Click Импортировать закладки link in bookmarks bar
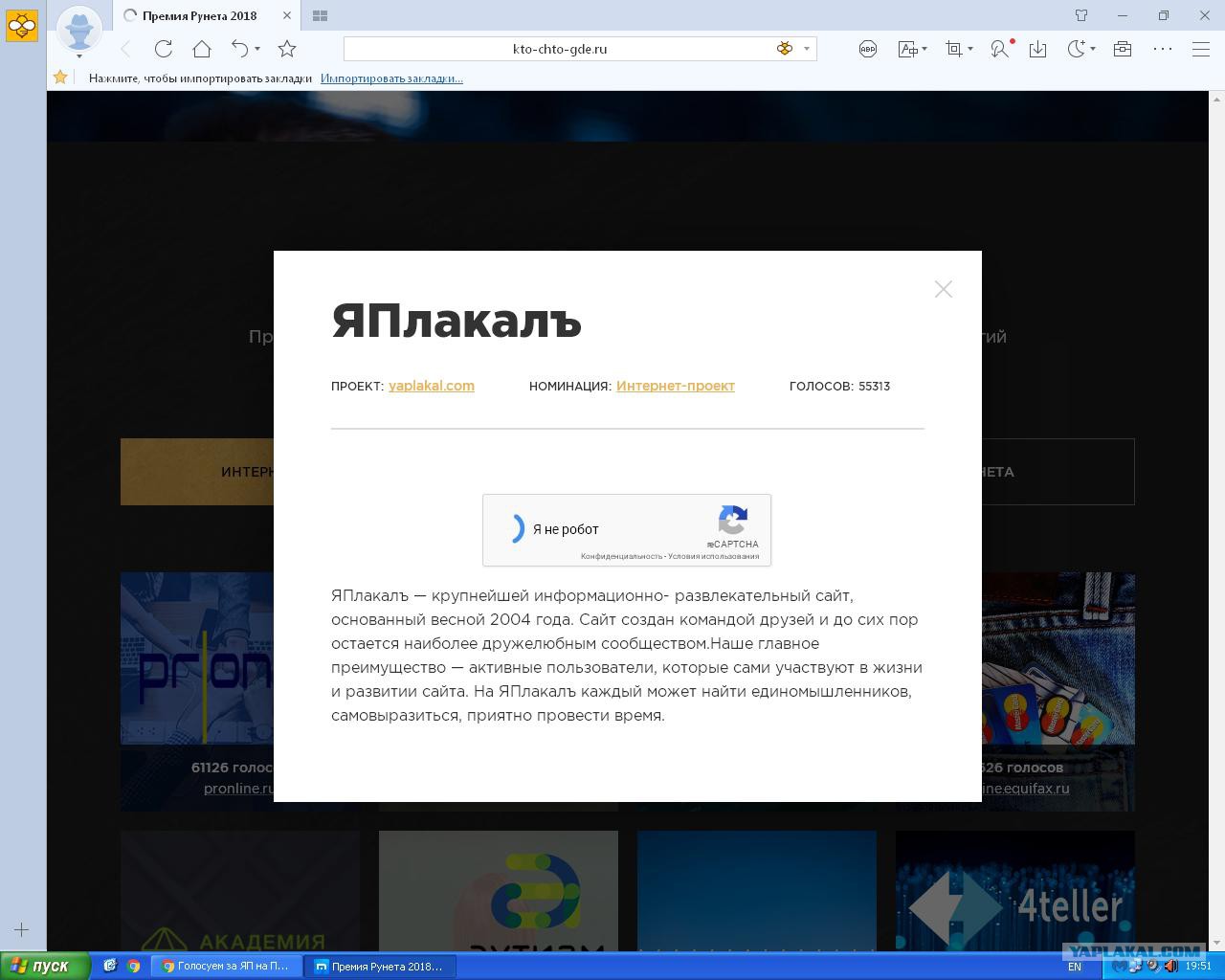The height and width of the screenshot is (980, 1225). pyautogui.click(x=391, y=78)
